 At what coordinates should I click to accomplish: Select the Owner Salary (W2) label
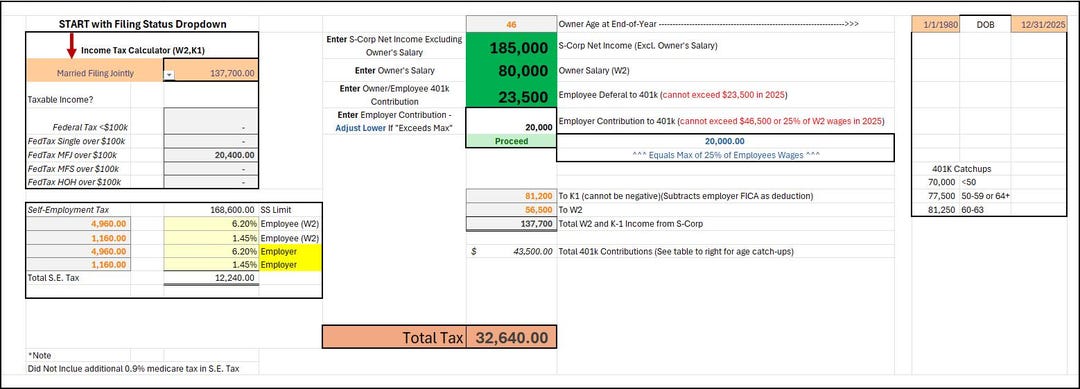click(x=594, y=70)
